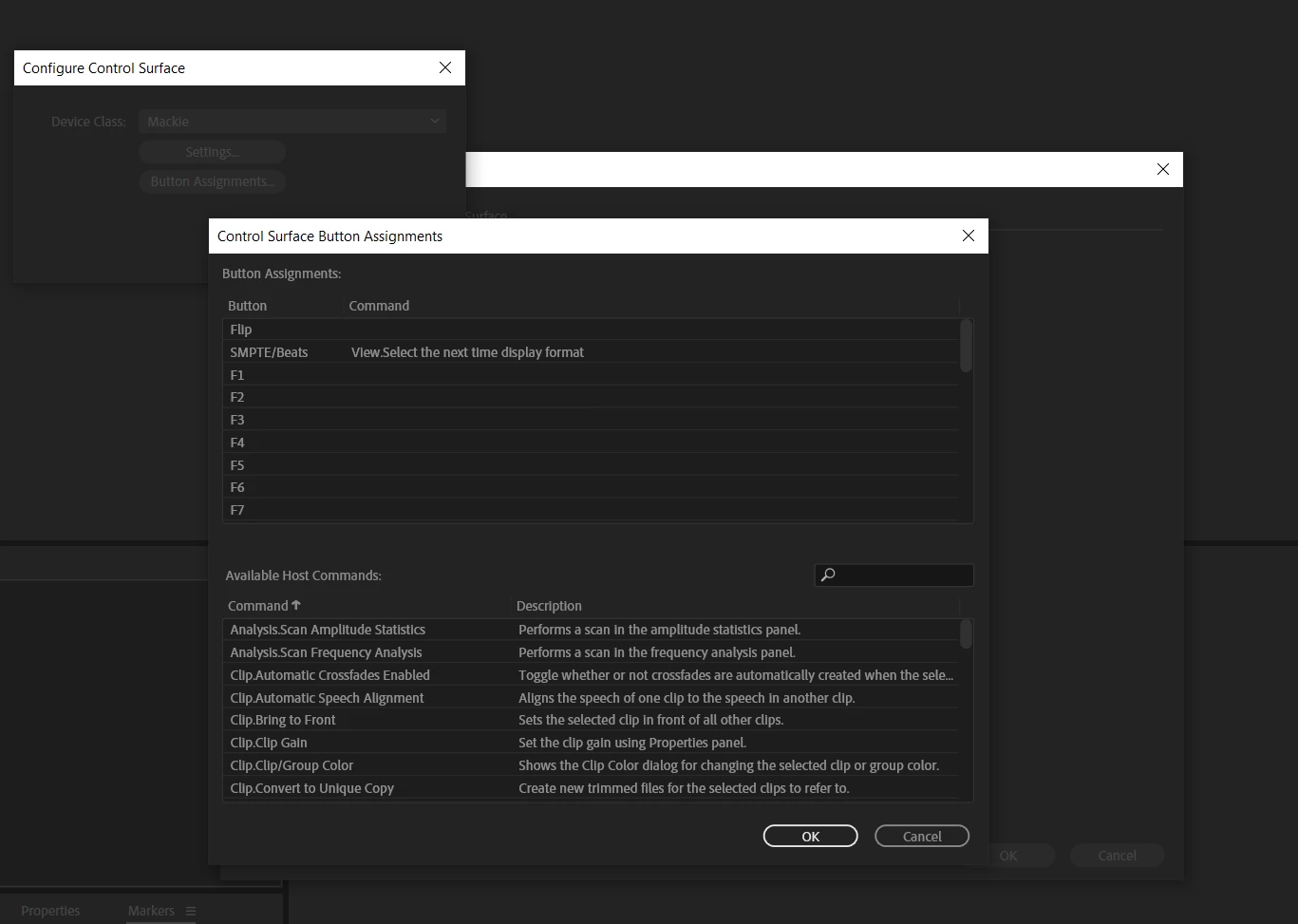Select 'Clip.Convert to Unique Copy' command

coord(311,788)
